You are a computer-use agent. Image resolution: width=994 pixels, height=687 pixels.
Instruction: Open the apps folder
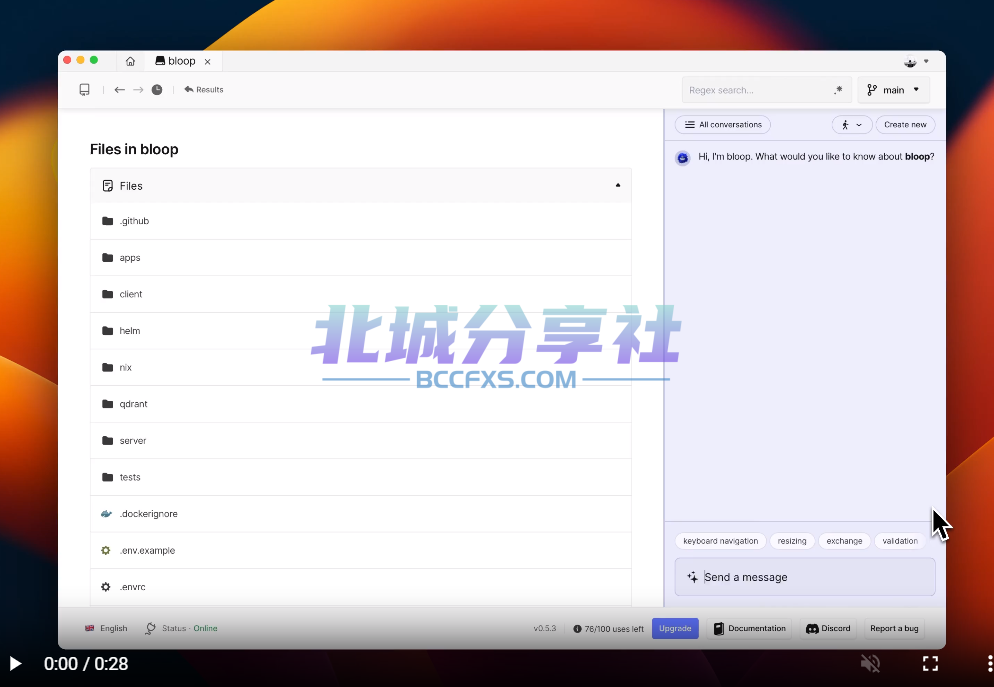361,257
